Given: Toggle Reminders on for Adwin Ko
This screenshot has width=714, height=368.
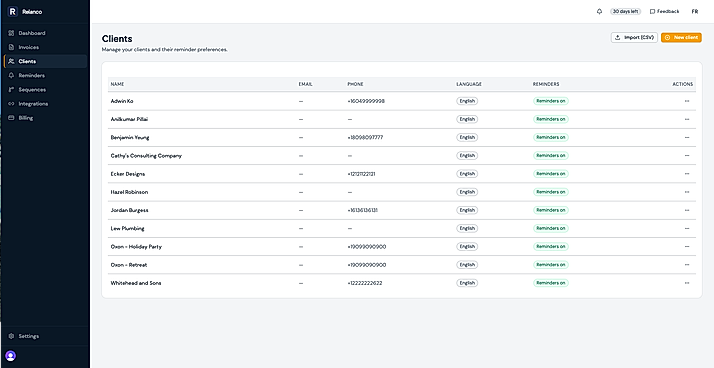Looking at the screenshot, I should pos(551,101).
